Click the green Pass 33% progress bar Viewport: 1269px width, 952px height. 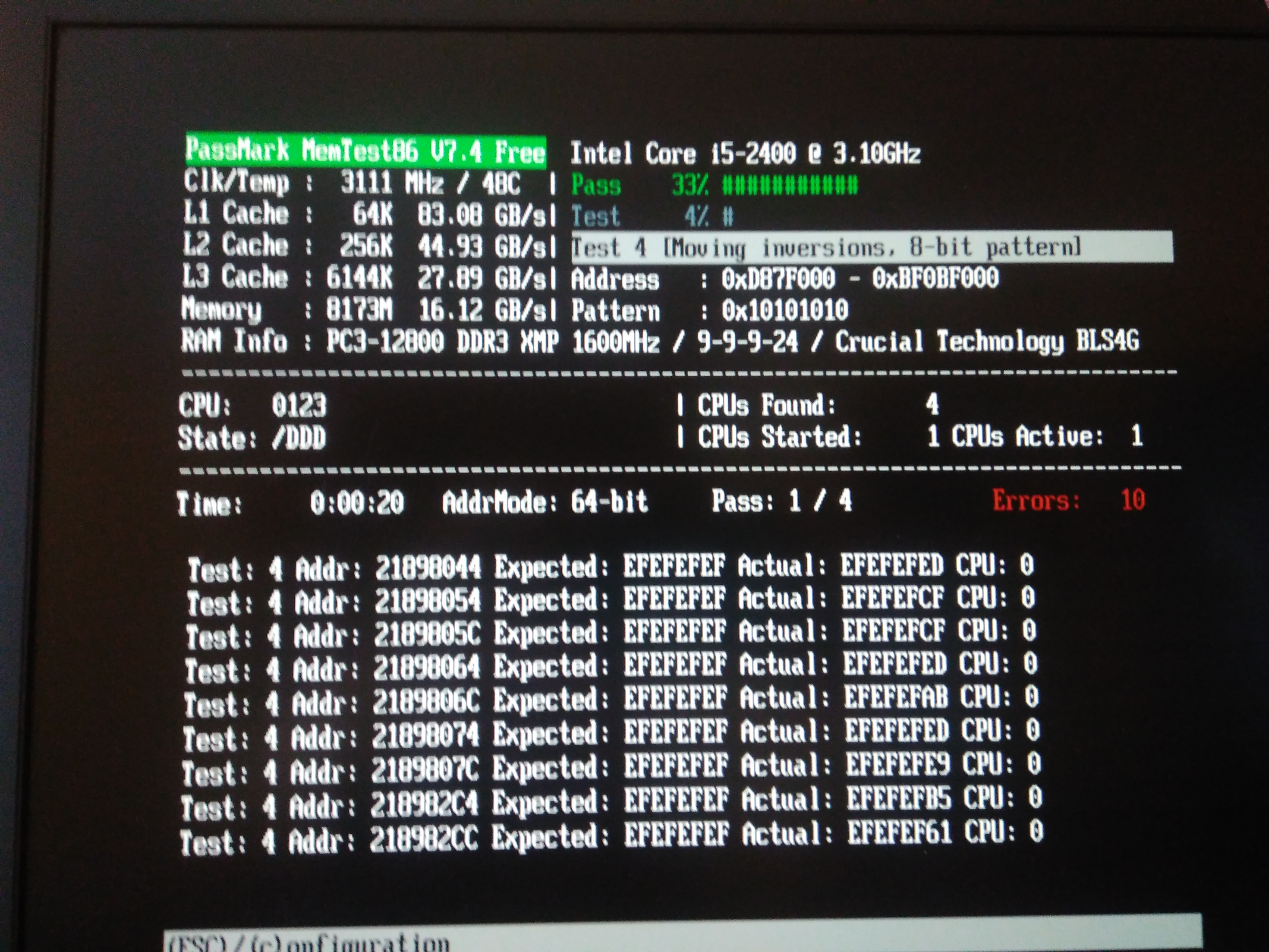point(714,185)
